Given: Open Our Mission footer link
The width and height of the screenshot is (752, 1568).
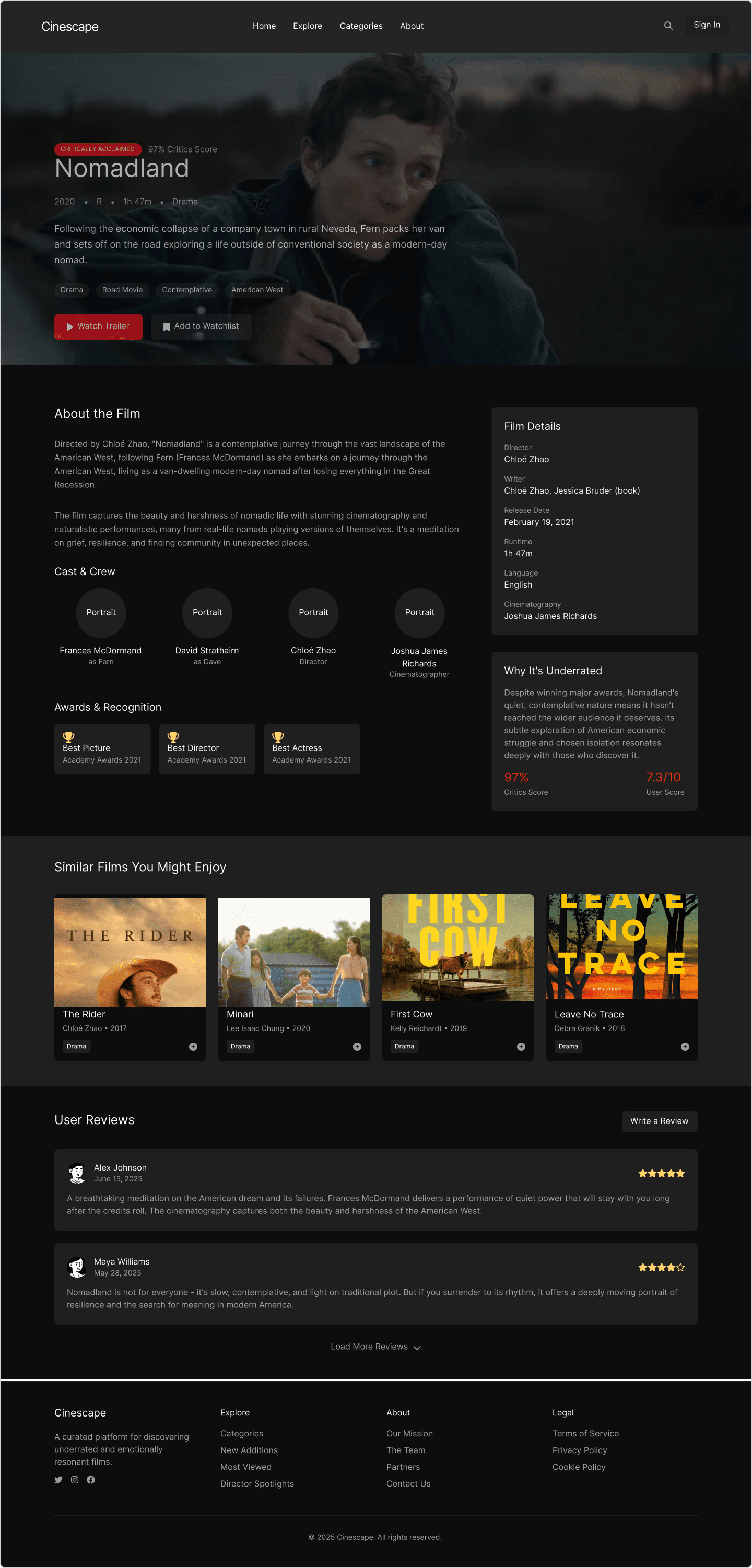Looking at the screenshot, I should (x=409, y=1433).
